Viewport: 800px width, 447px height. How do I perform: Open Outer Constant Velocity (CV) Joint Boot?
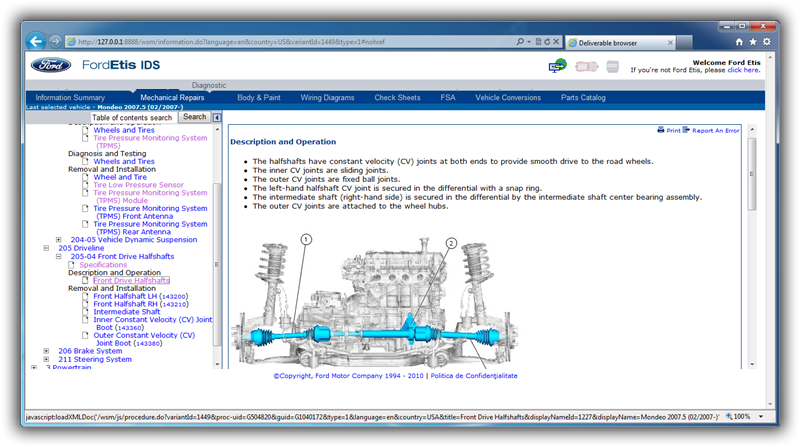(x=144, y=339)
